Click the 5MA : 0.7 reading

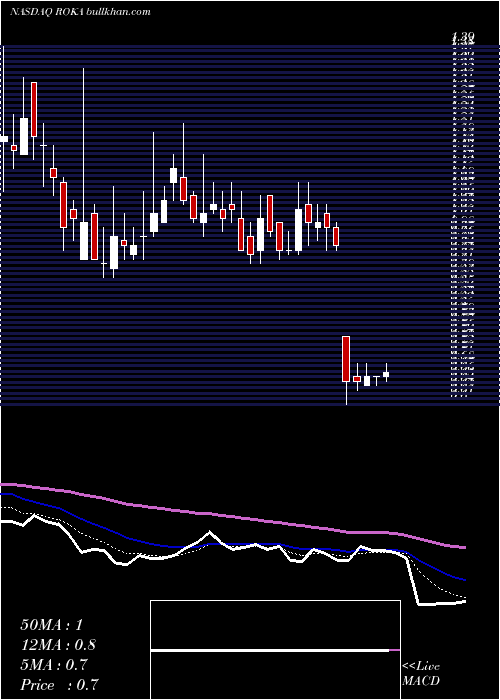(55, 665)
